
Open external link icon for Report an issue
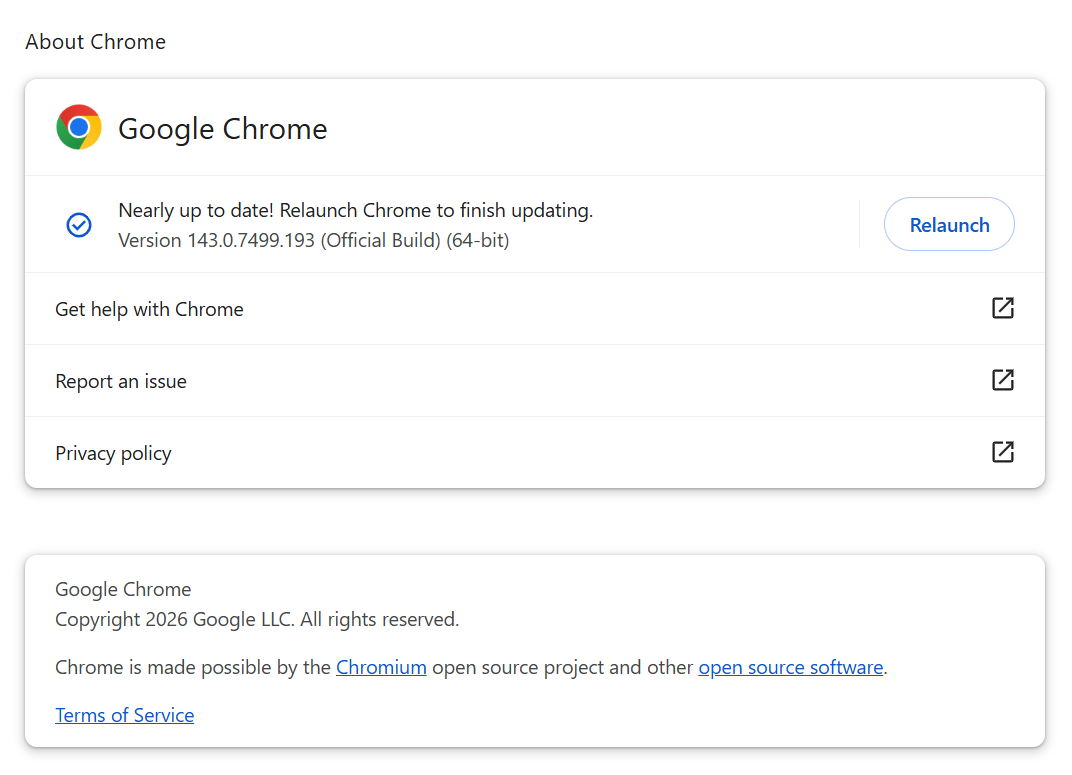1002,380
